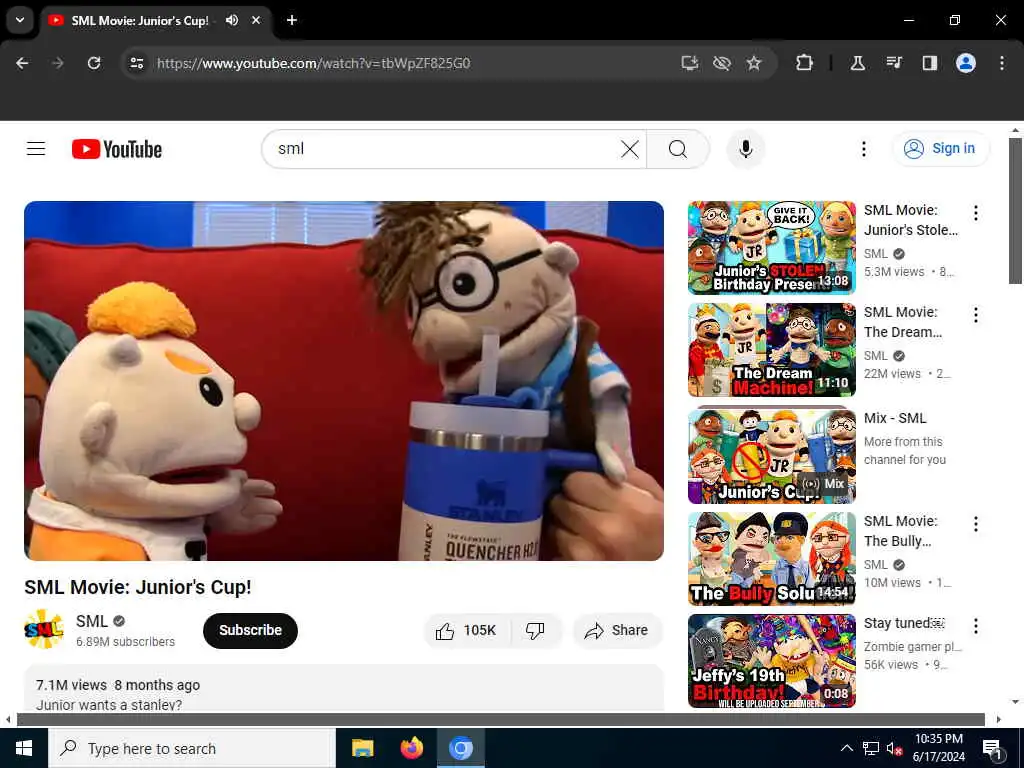Viewport: 1024px width, 768px height.
Task: Open the SML channel name link
Action: 91,621
